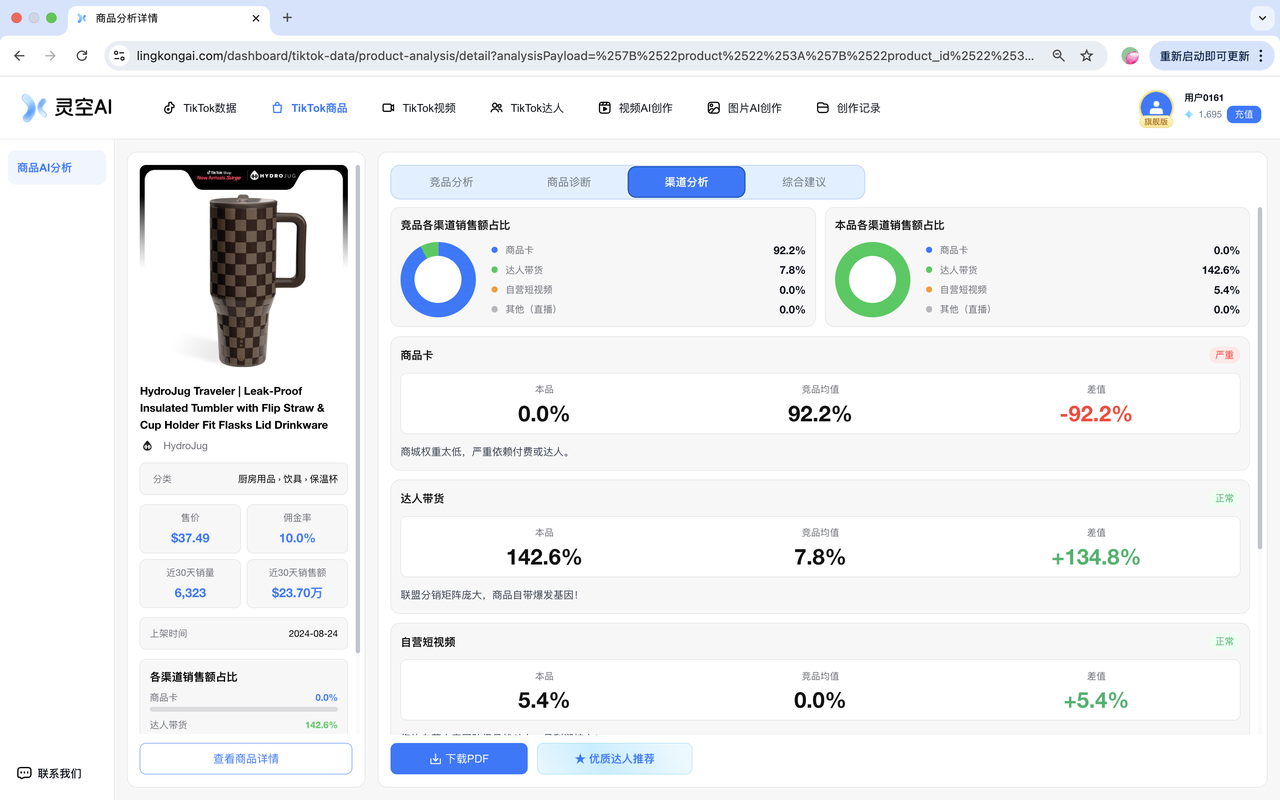Click the browser profile avatar icon
The image size is (1280, 800).
pyautogui.click(x=1130, y=56)
